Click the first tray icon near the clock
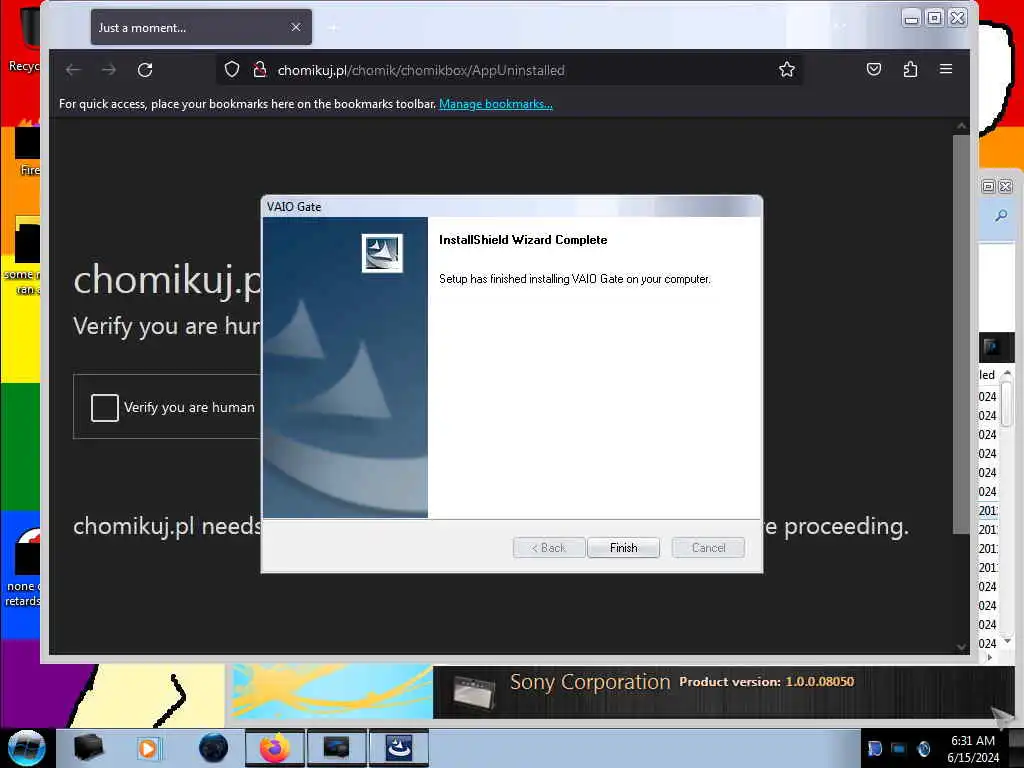 pyautogui.click(x=874, y=748)
